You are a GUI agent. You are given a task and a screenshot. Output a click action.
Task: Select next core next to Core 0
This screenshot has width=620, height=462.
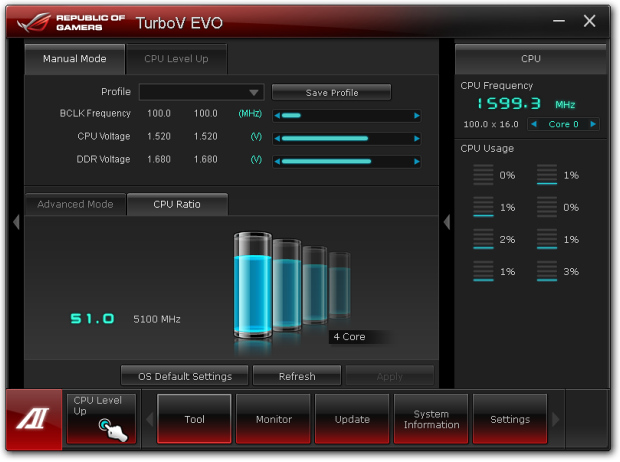click(593, 124)
